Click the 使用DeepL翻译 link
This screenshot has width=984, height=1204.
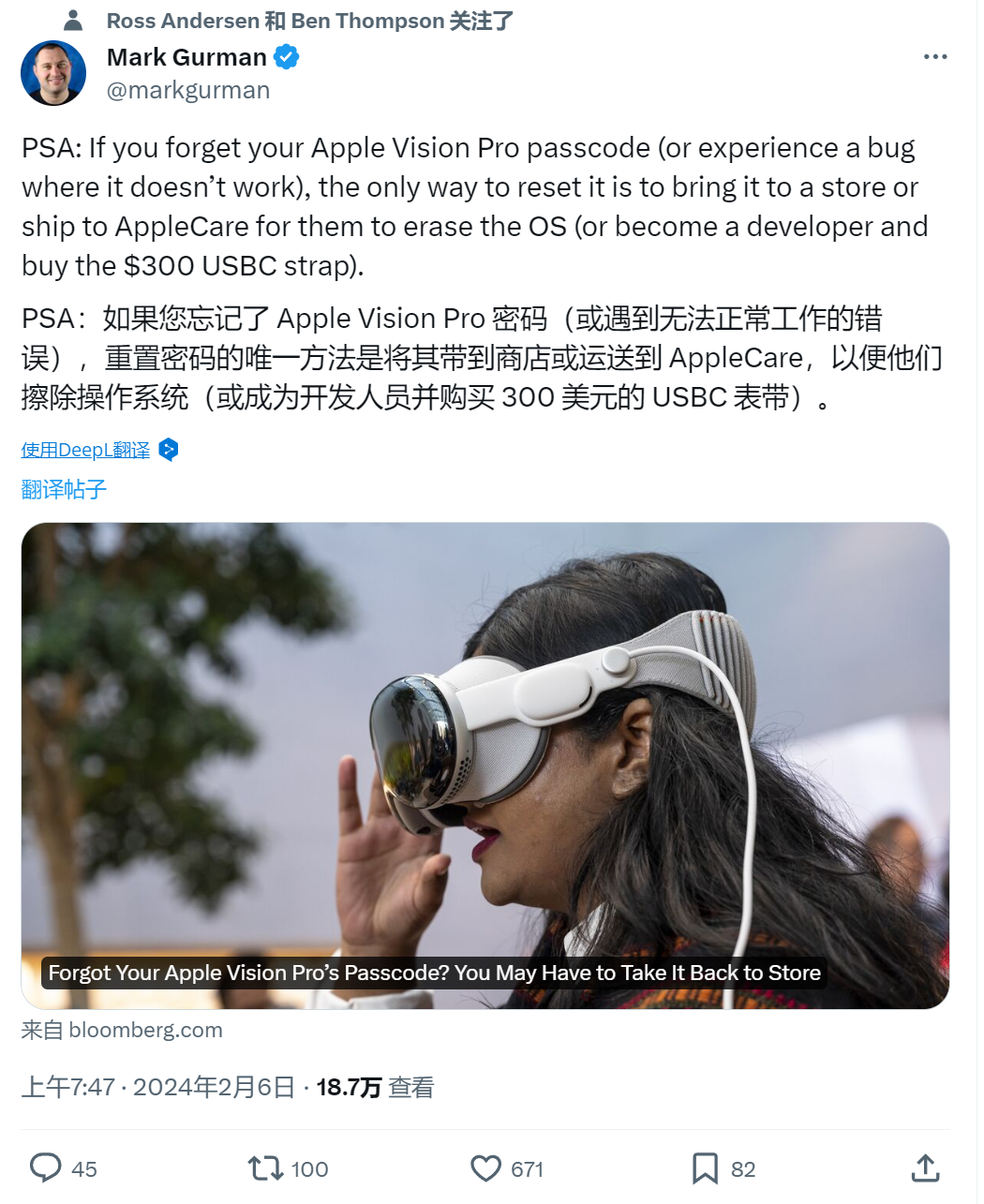(x=85, y=450)
